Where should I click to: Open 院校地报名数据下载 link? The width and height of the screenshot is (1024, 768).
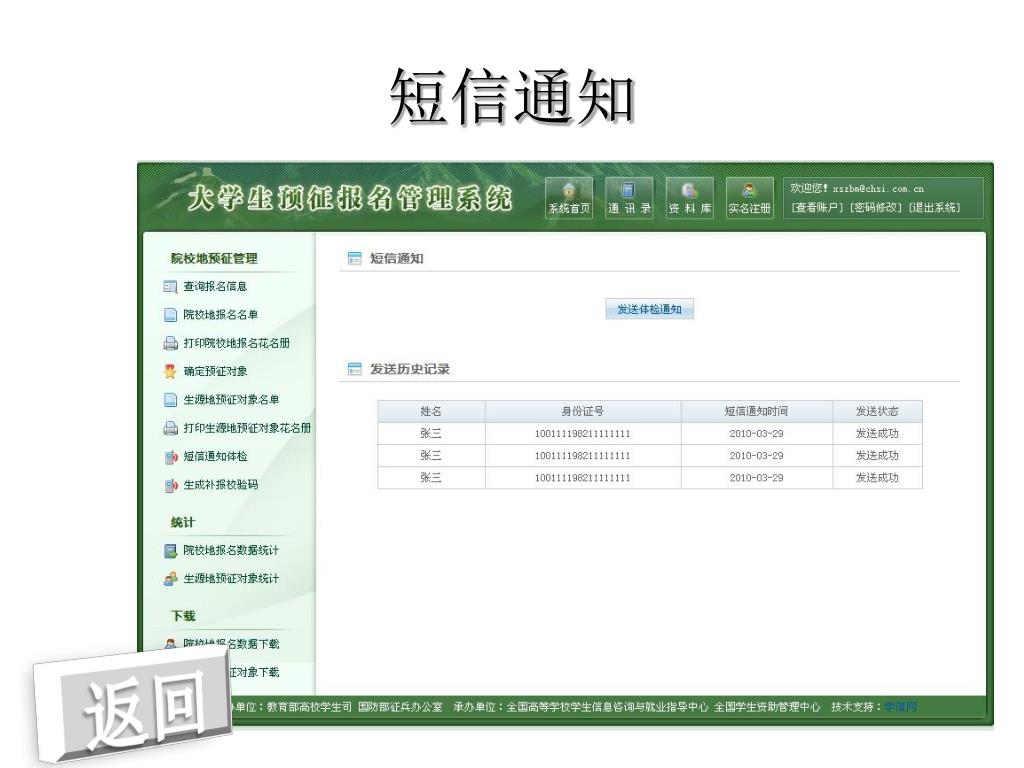click(x=231, y=644)
